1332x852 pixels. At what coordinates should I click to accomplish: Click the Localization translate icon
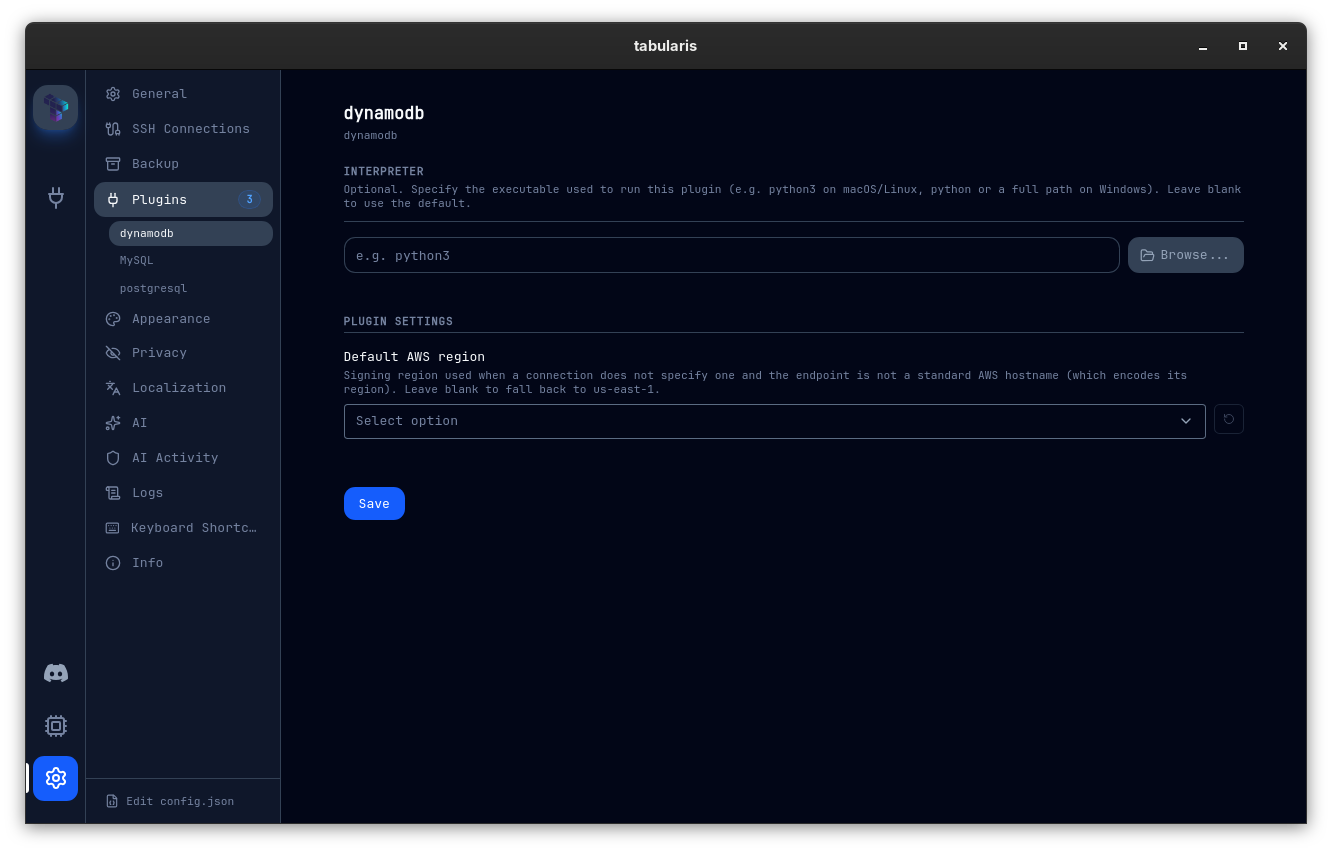tap(113, 388)
